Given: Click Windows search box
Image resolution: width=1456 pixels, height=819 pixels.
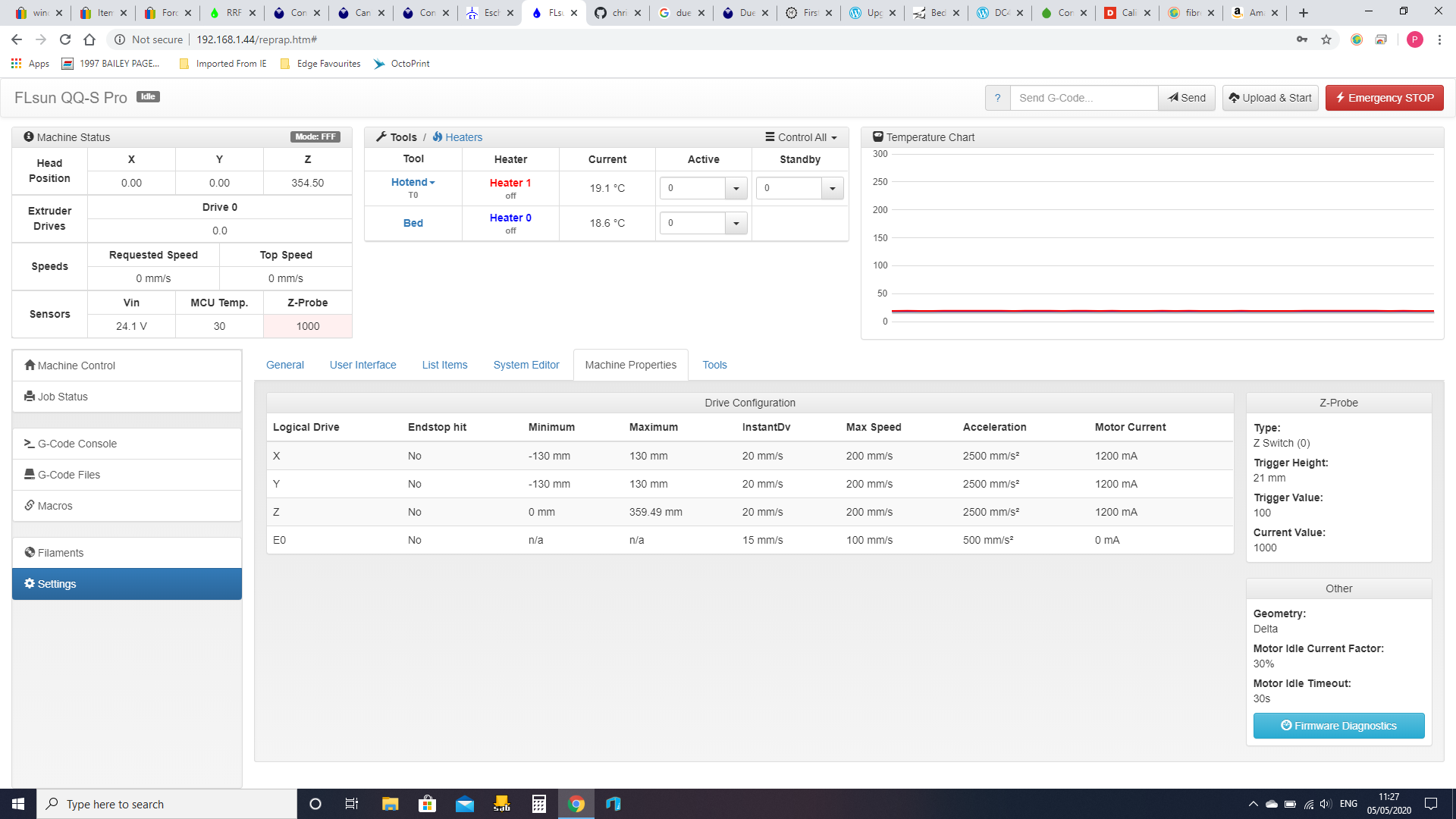Looking at the screenshot, I should point(167,804).
